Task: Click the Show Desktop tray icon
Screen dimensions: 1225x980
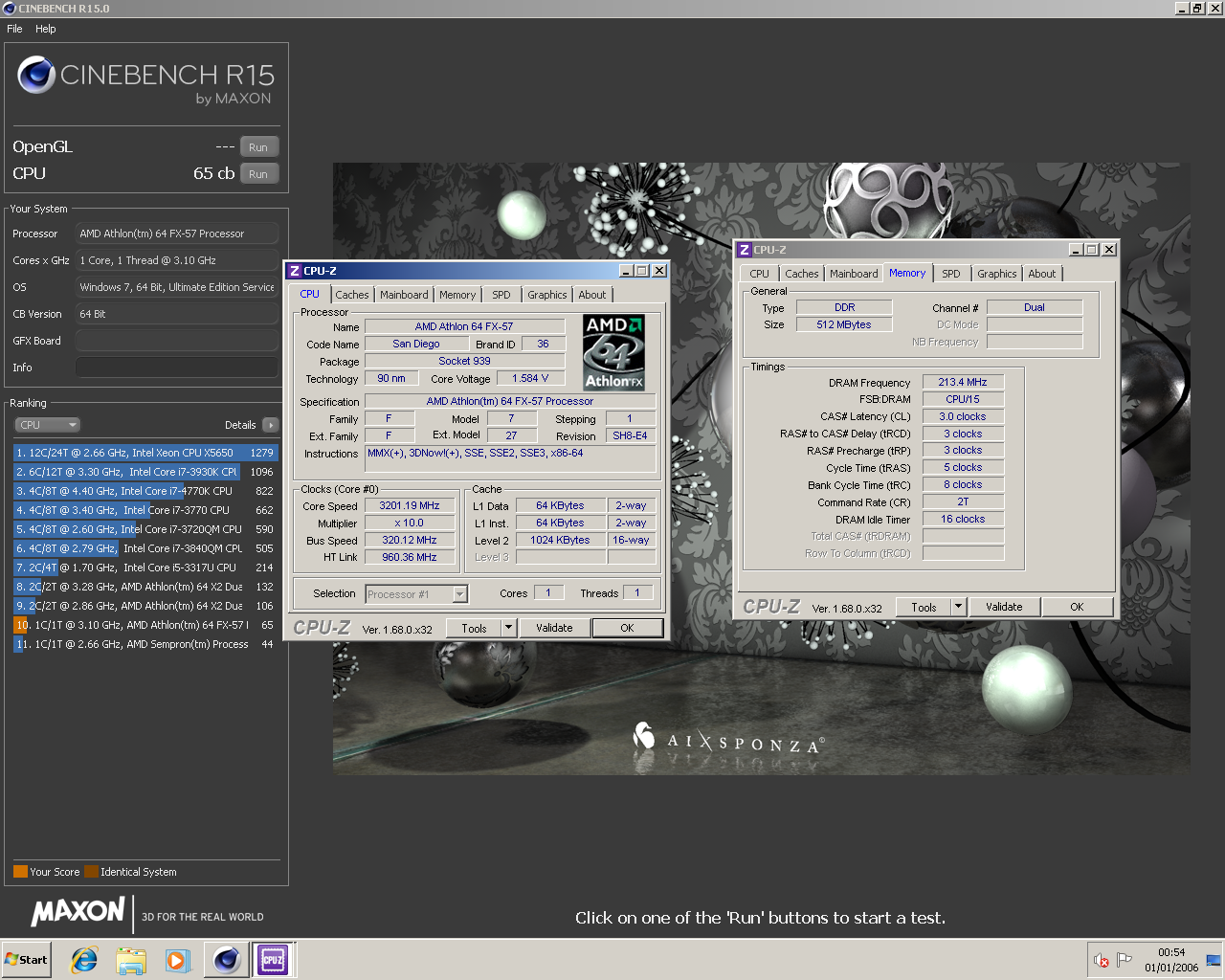Action: click(1213, 960)
